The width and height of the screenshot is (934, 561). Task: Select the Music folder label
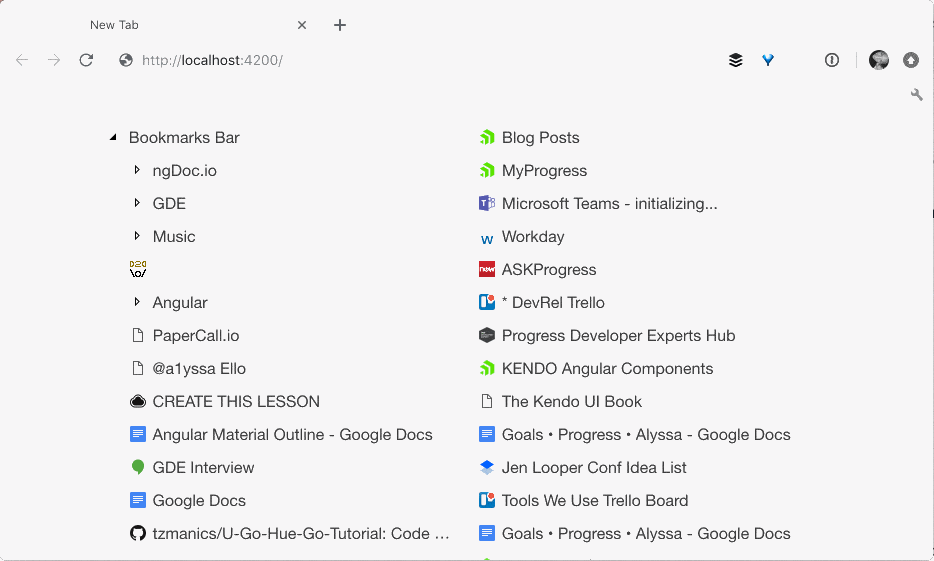tap(174, 236)
